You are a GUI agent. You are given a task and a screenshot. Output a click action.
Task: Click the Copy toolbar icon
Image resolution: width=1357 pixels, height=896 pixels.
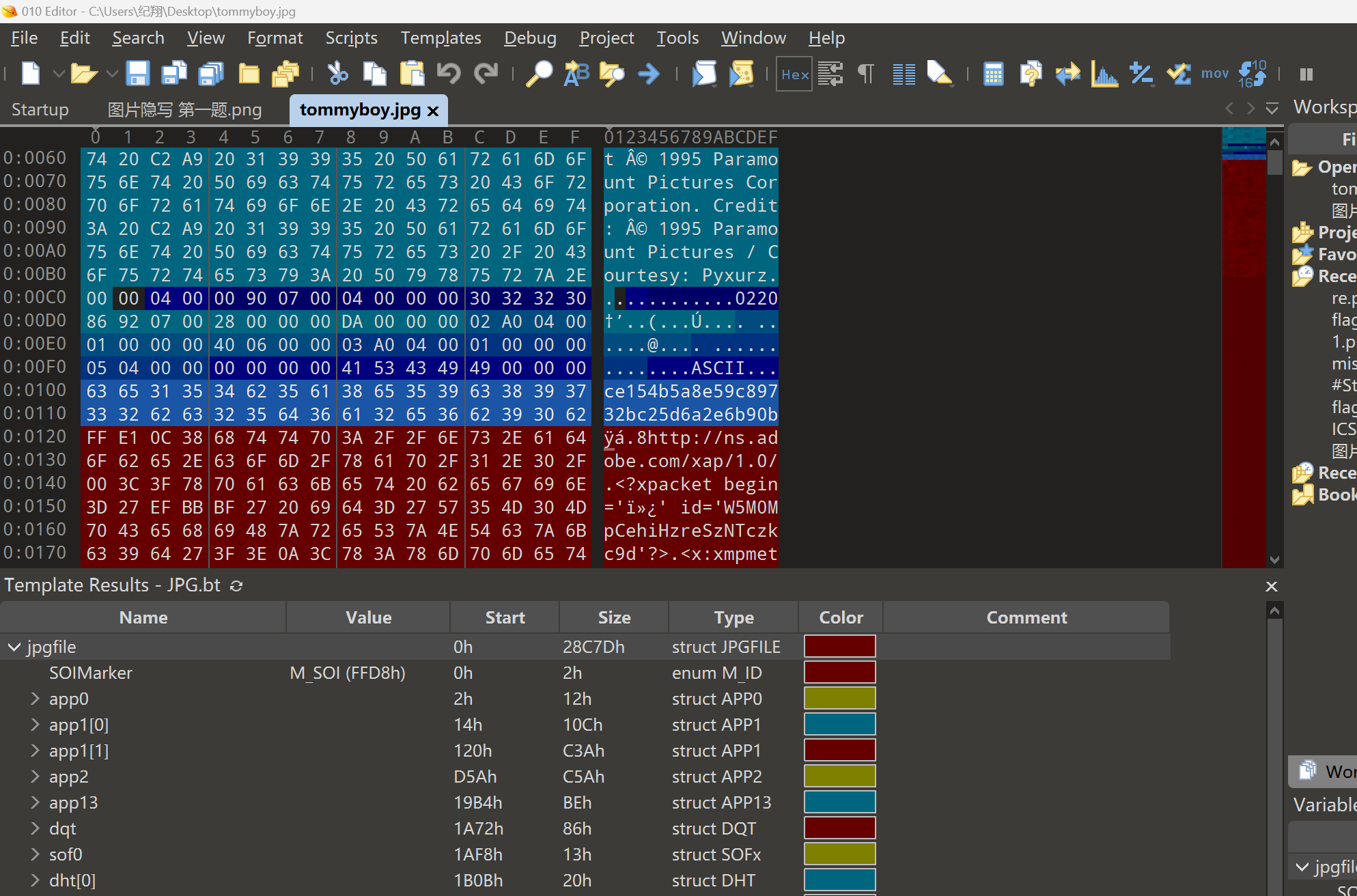(374, 73)
